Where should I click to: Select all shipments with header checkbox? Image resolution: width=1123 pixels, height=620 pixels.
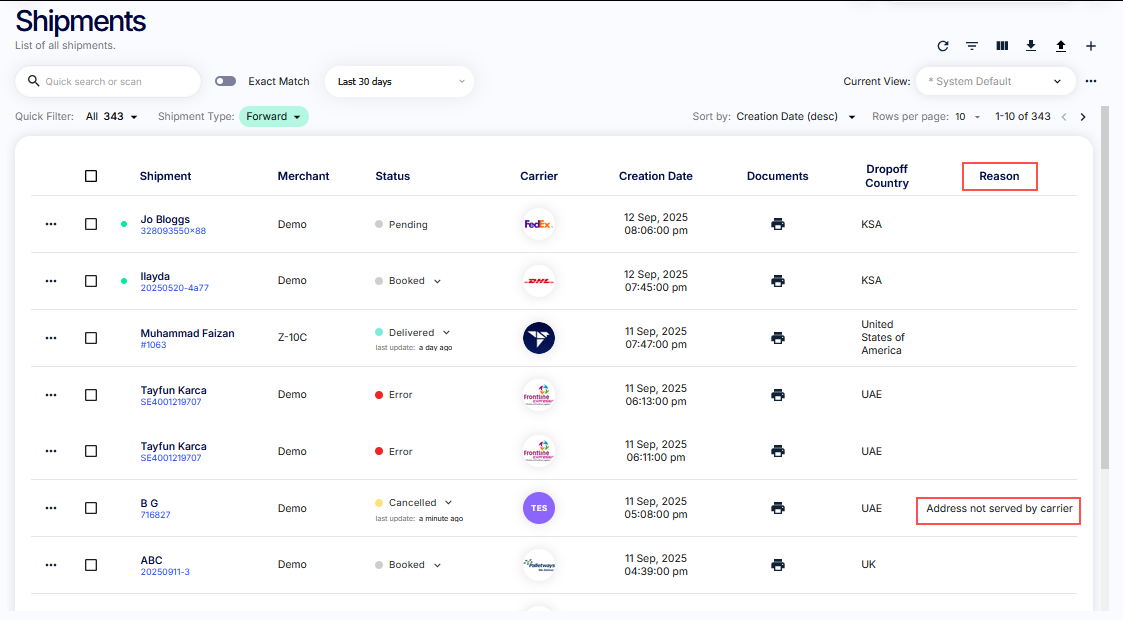(91, 176)
